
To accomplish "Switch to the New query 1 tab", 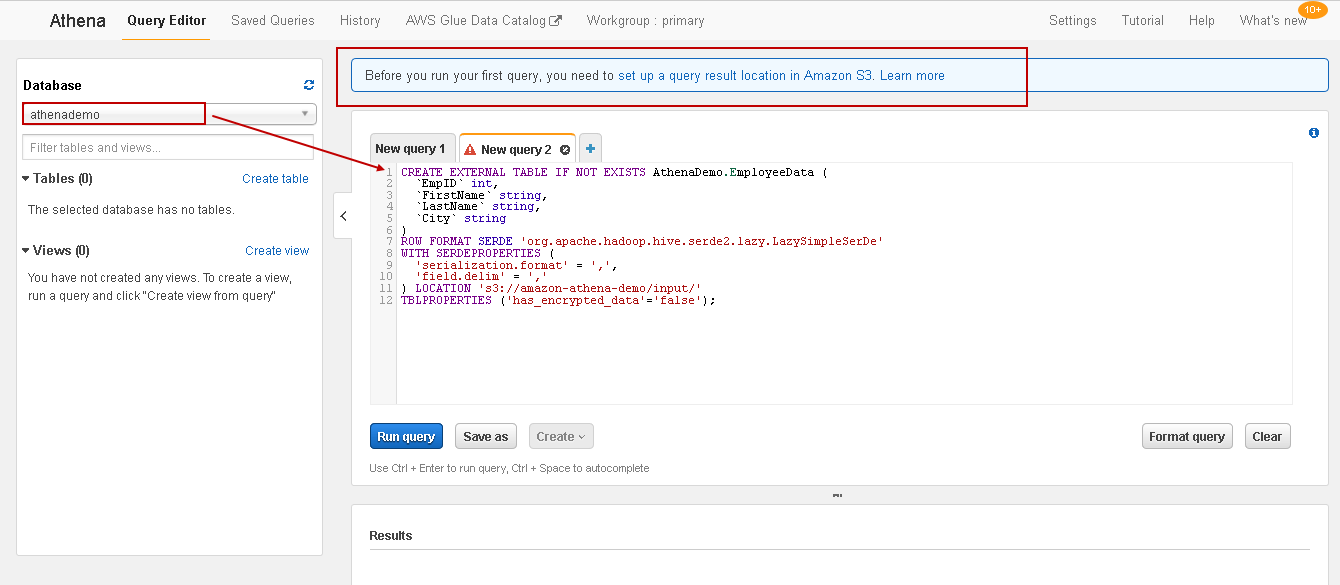I will (x=412, y=148).
